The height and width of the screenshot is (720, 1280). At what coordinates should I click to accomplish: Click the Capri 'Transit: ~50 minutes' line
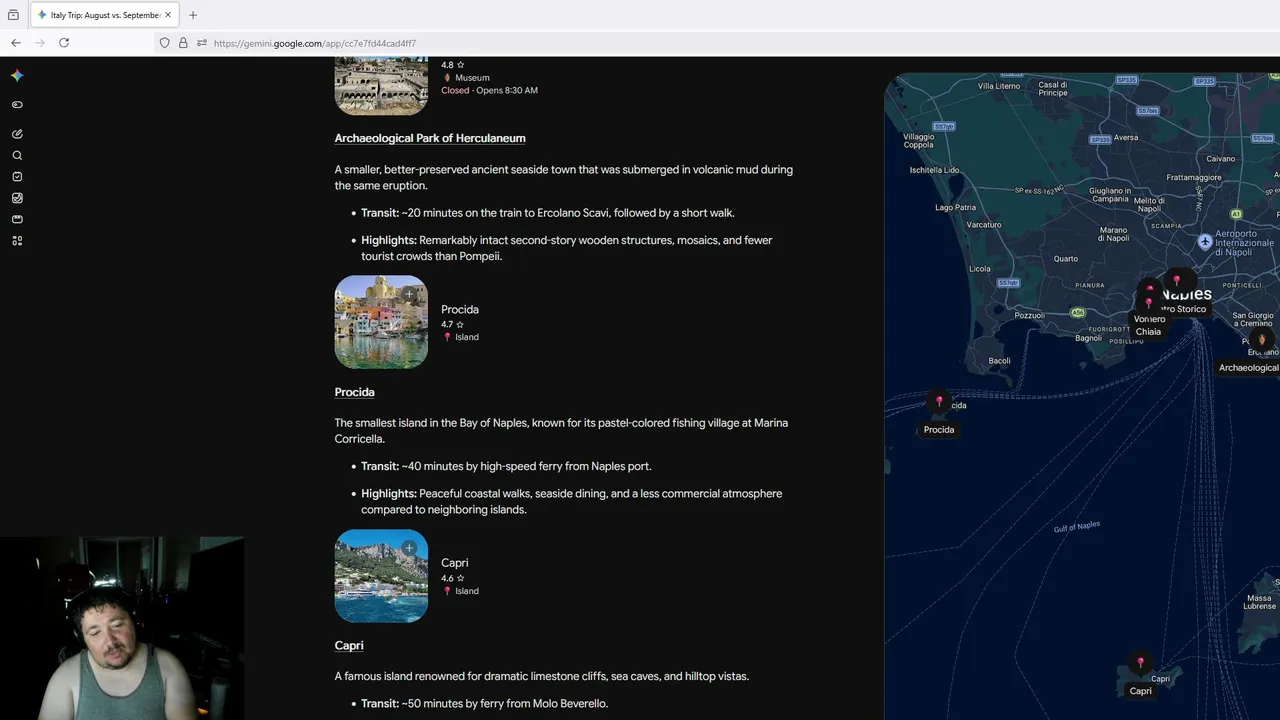click(x=484, y=704)
